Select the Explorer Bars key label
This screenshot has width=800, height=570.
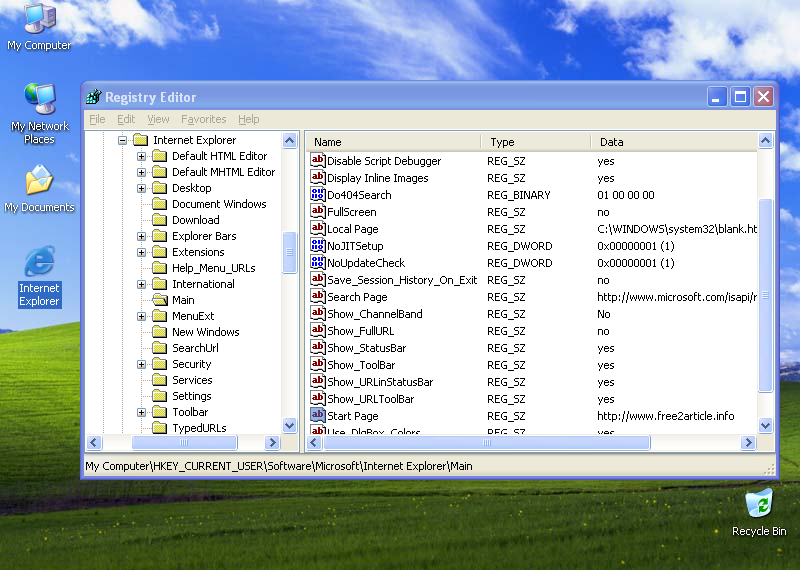[204, 236]
